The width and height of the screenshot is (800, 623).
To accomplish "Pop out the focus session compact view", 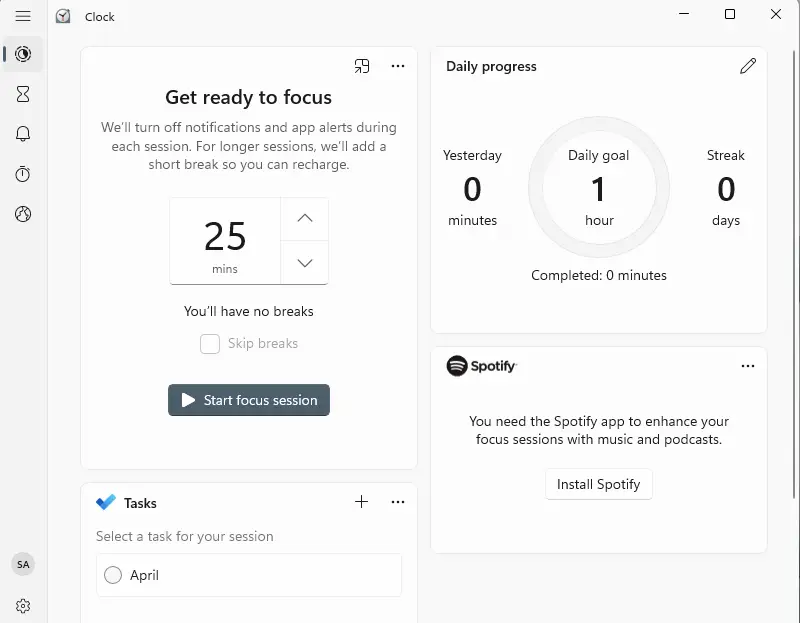I will pyautogui.click(x=362, y=65).
